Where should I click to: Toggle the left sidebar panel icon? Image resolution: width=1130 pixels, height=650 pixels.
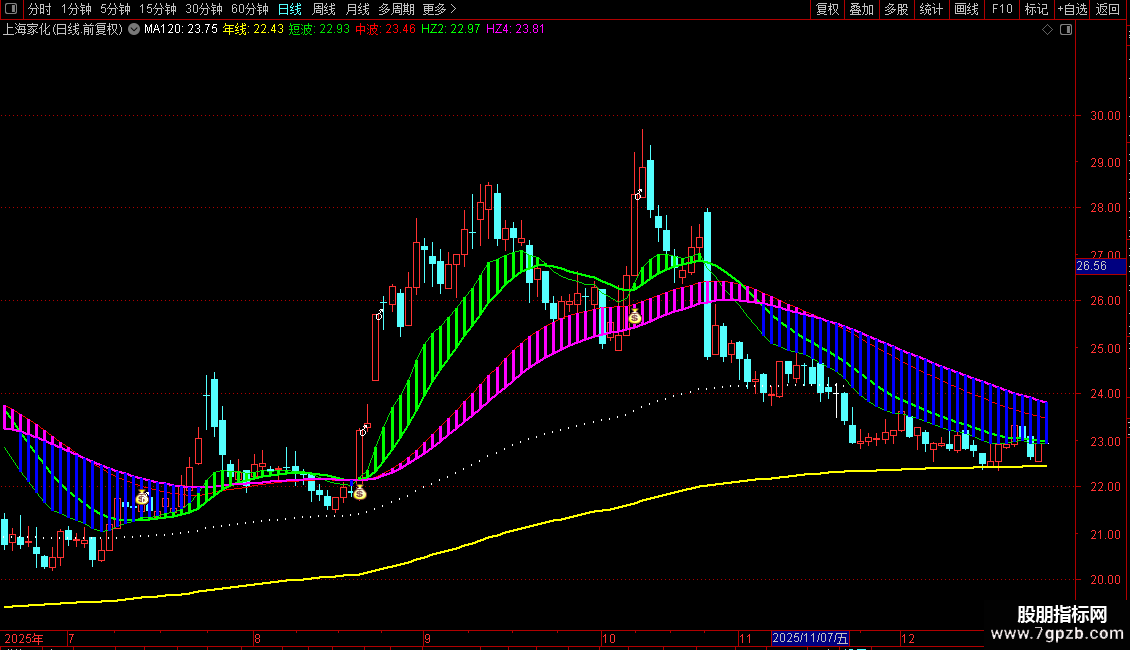11,9
